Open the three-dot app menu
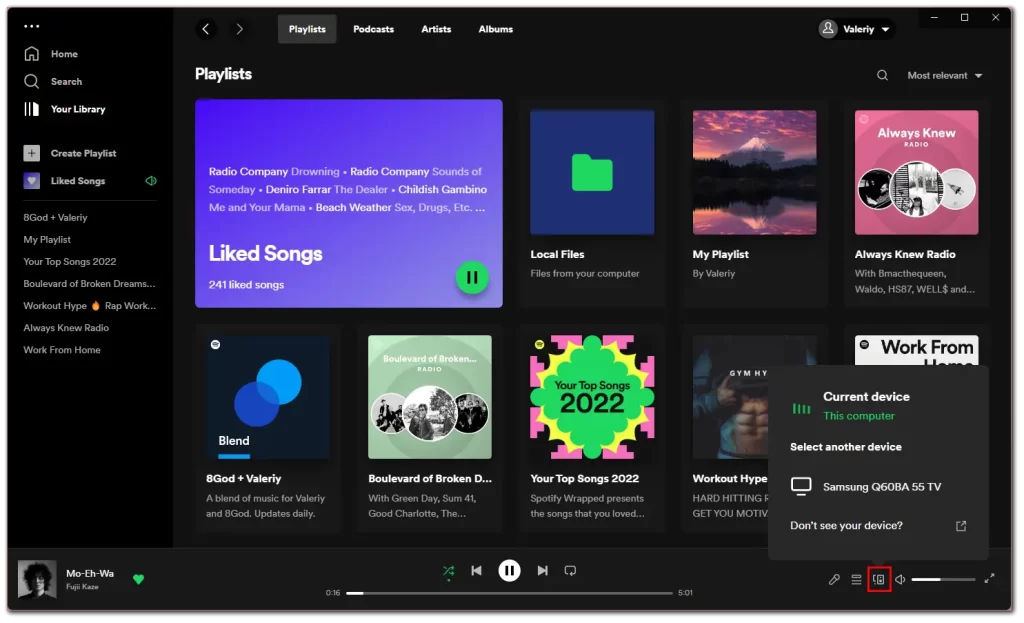Image resolution: width=1024 pixels, height=623 pixels. tap(31, 26)
